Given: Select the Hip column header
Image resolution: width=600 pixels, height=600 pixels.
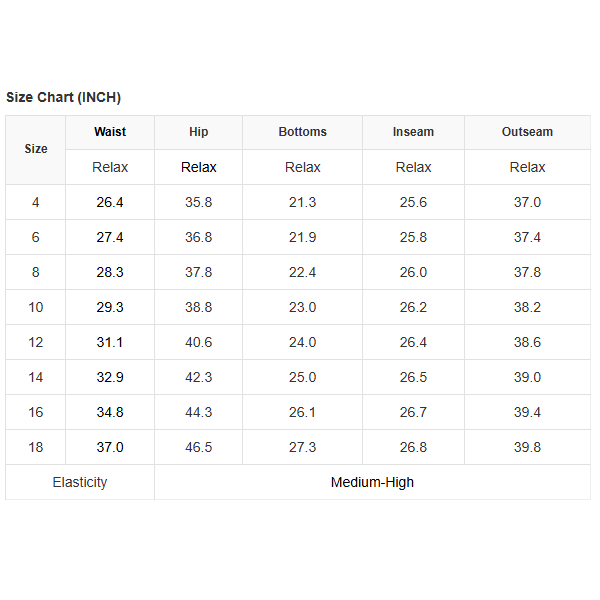Looking at the screenshot, I should pyautogui.click(x=199, y=132).
